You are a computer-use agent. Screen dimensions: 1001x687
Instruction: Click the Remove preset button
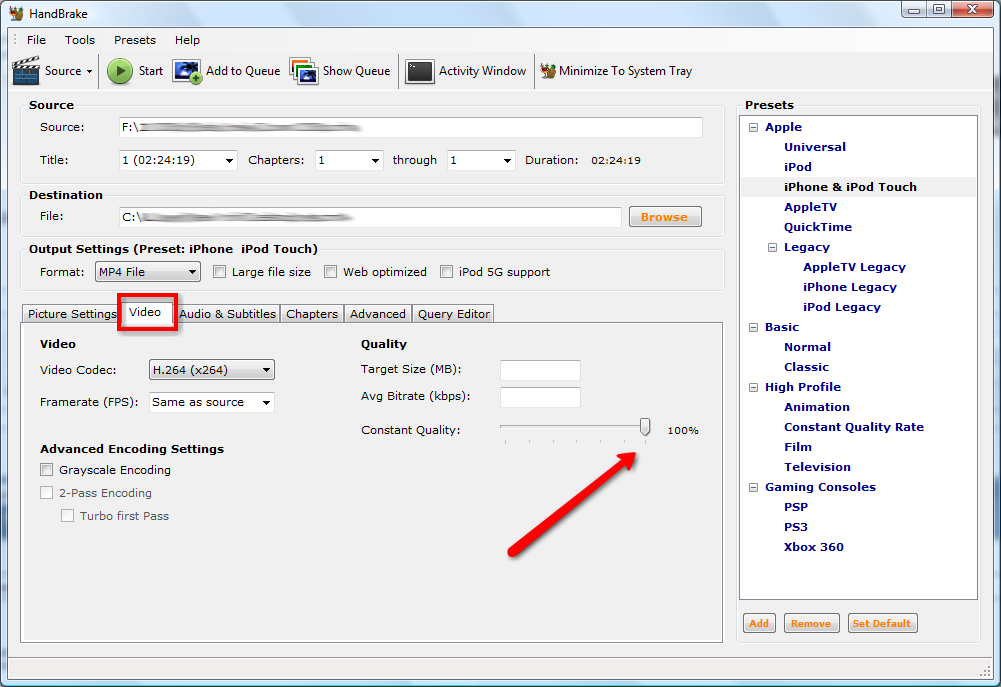[811, 623]
